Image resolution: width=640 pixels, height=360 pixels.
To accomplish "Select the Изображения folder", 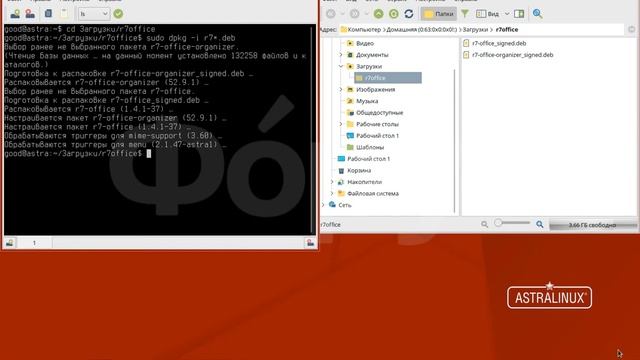I will [x=376, y=89].
